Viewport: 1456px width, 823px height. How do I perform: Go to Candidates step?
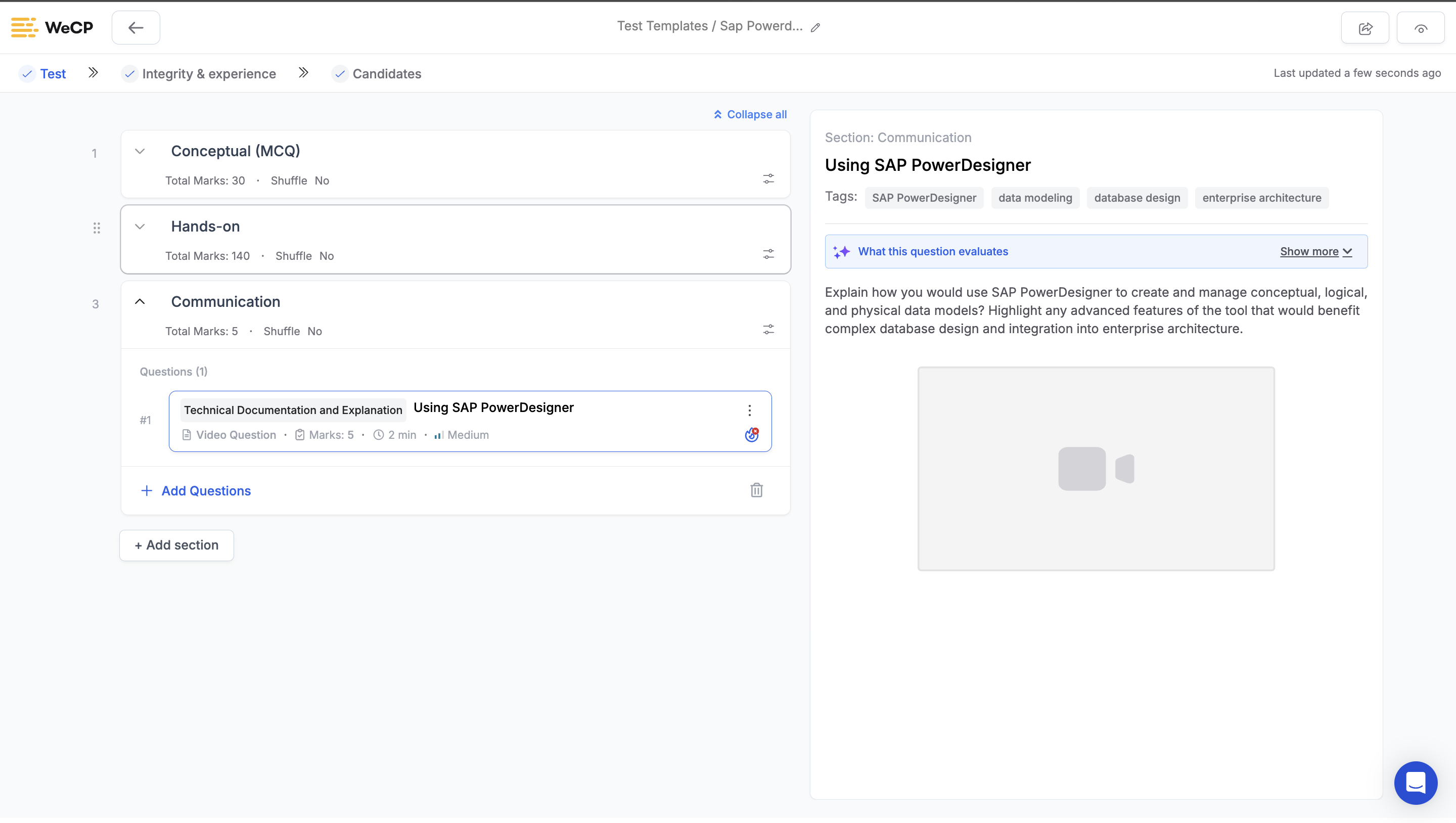pyautogui.click(x=387, y=74)
